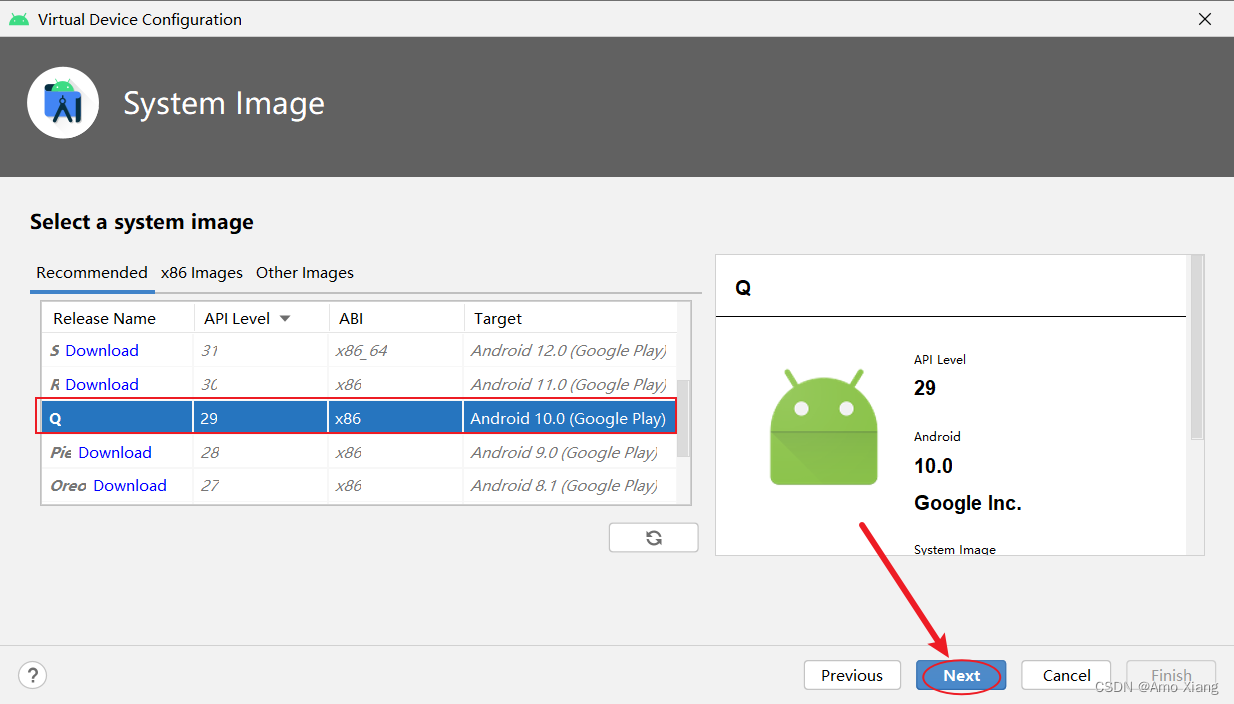The image size is (1234, 704).
Task: Go back with the Previous button
Action: (x=852, y=675)
